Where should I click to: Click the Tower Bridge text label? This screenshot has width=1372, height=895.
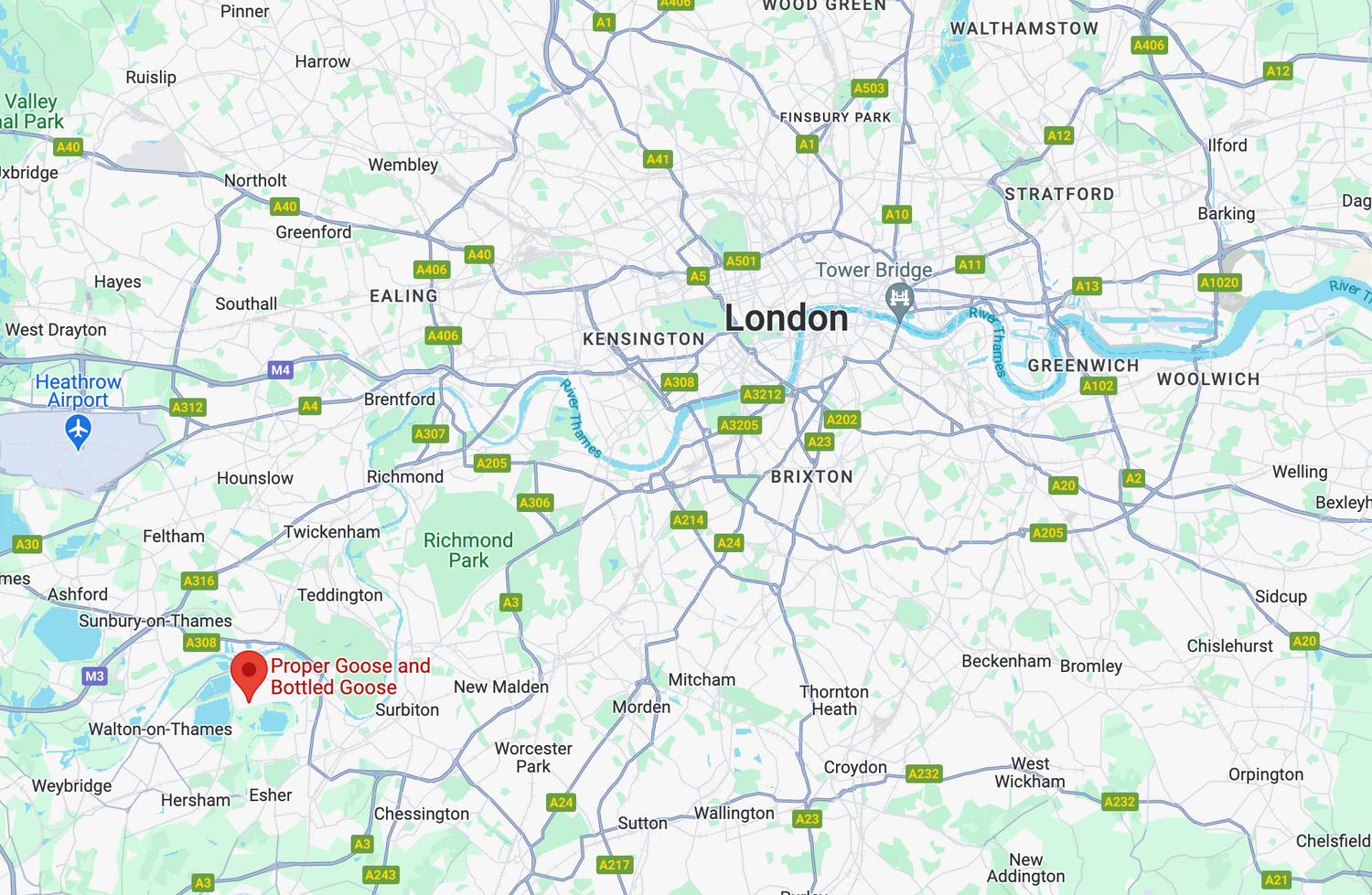pos(874,270)
